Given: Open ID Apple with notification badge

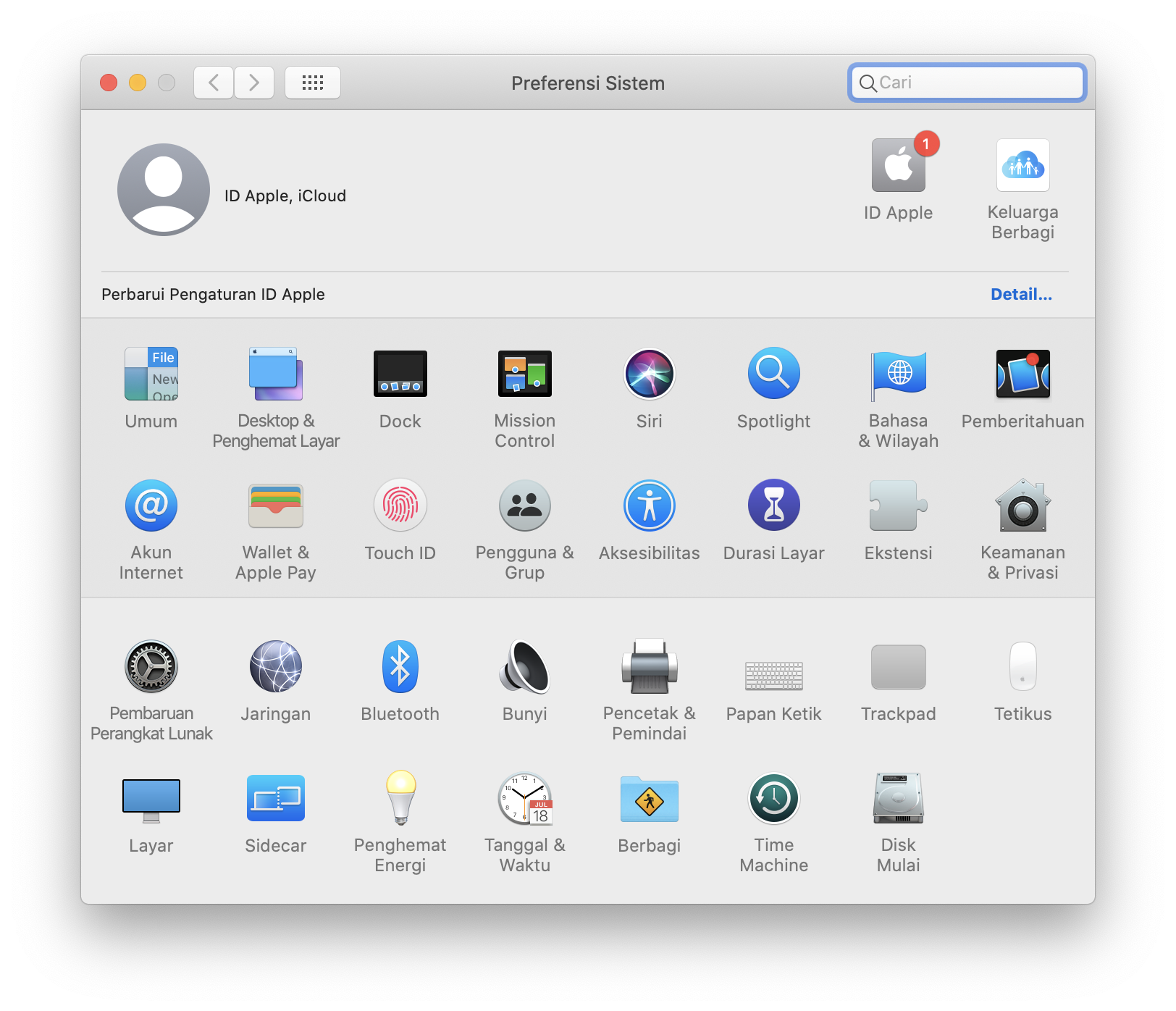Looking at the screenshot, I should [x=898, y=167].
